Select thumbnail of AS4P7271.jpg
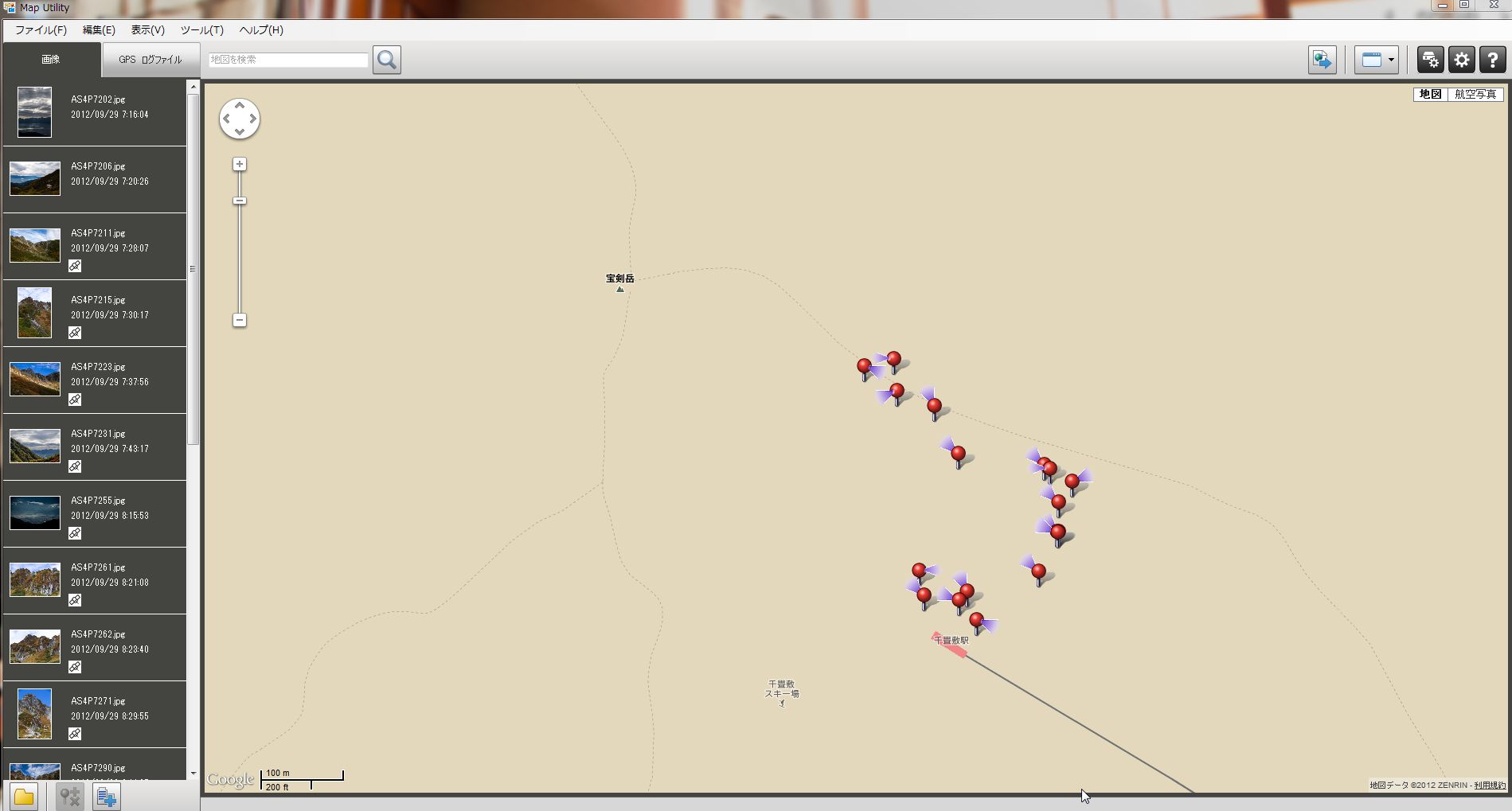 [34, 714]
